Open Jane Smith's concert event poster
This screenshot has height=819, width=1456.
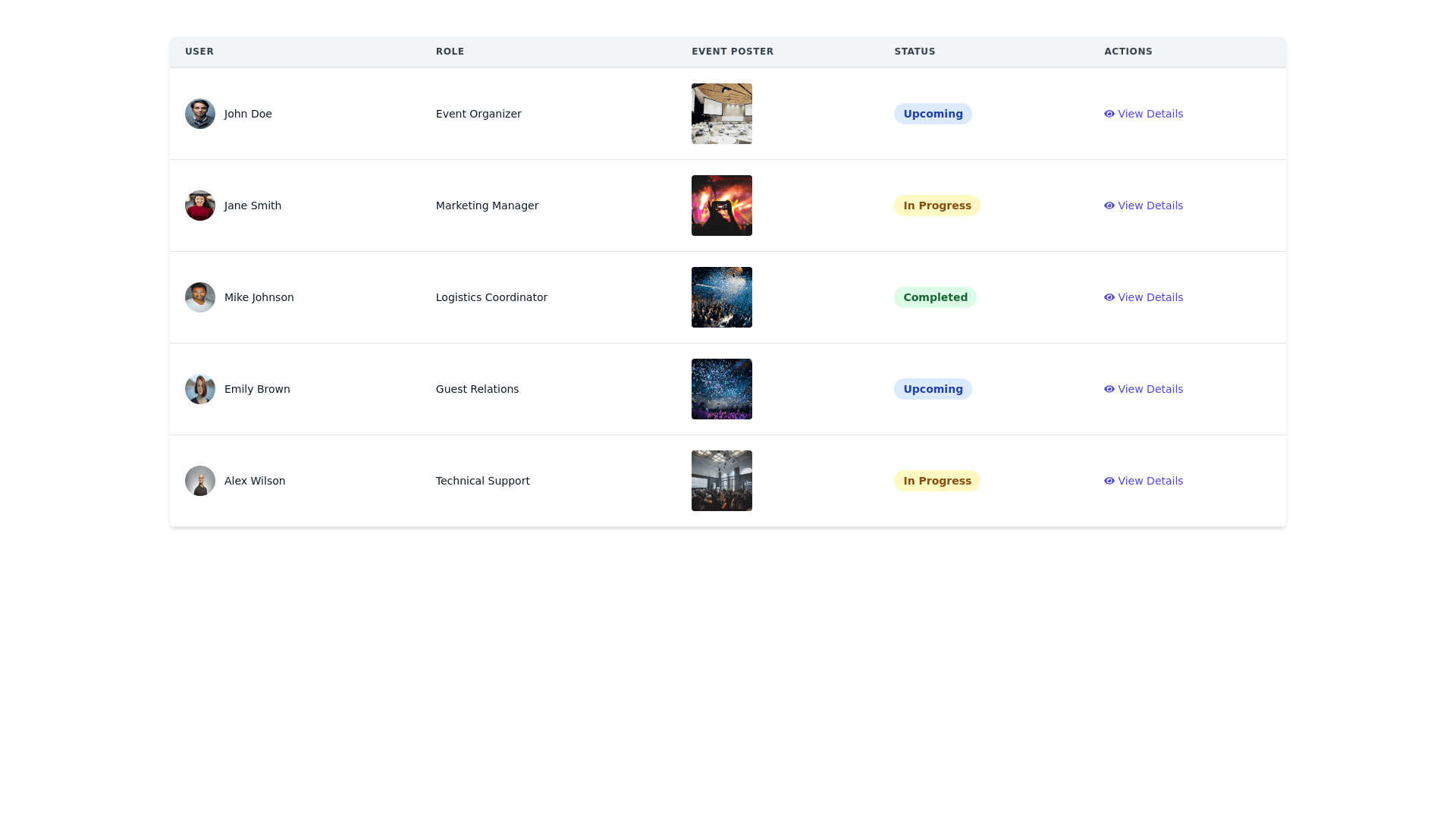[x=722, y=206]
